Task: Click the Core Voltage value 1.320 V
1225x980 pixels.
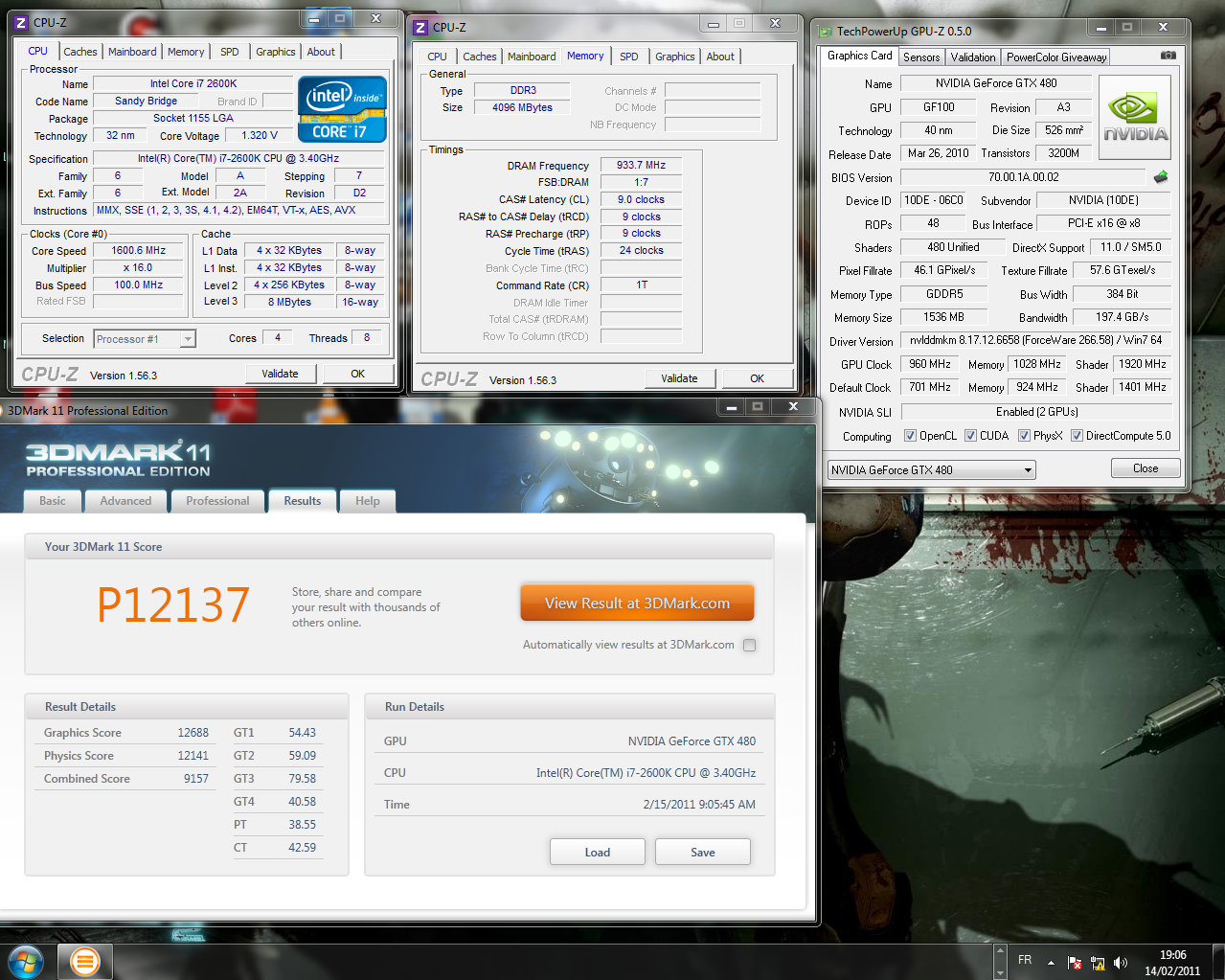Action: 260,136
